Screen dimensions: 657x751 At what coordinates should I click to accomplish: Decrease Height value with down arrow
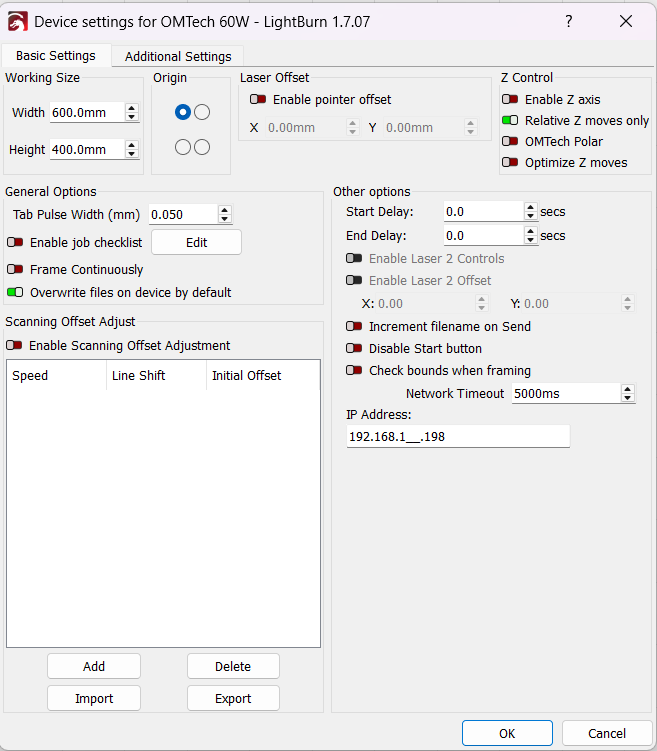[x=132, y=153]
